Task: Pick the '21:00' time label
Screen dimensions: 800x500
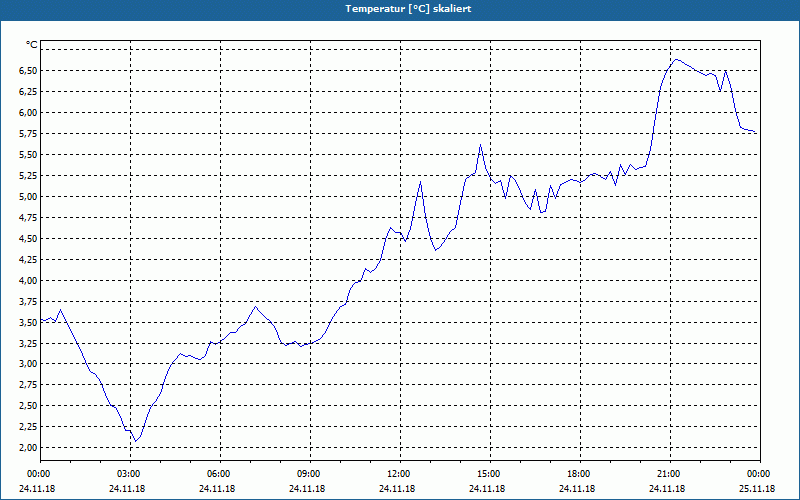Action: [669, 474]
